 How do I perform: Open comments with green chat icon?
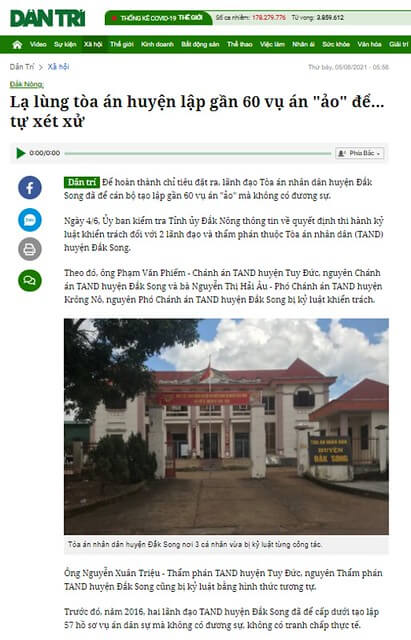pos(30,280)
